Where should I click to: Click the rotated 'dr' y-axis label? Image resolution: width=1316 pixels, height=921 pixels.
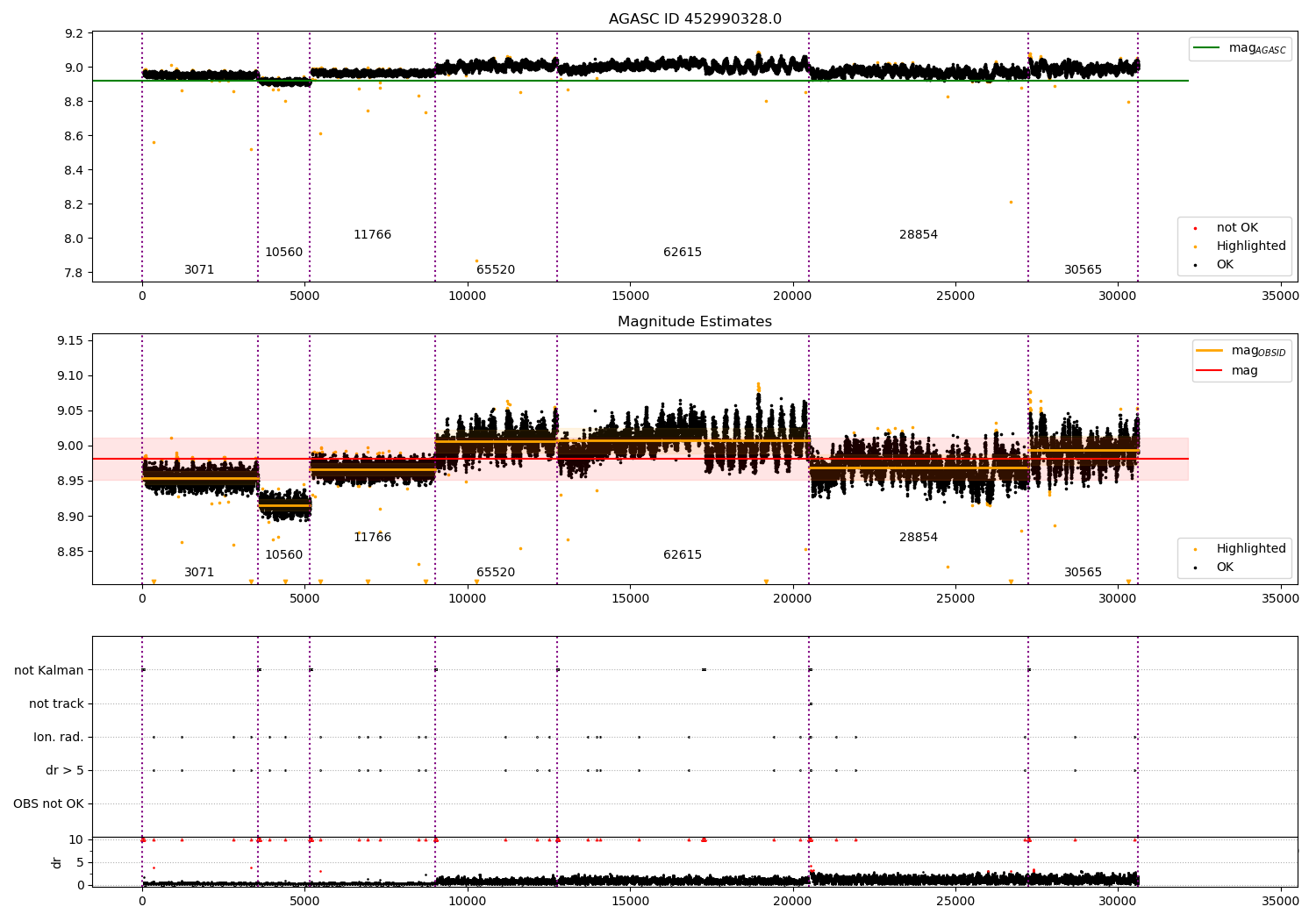(x=57, y=862)
